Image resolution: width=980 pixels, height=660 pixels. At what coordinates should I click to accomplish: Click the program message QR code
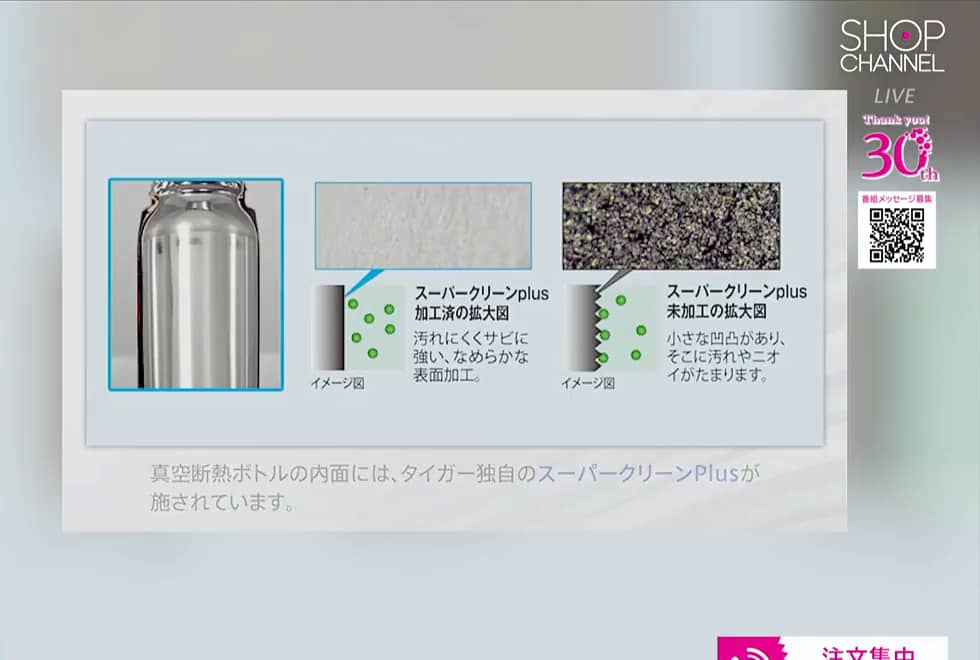point(897,236)
